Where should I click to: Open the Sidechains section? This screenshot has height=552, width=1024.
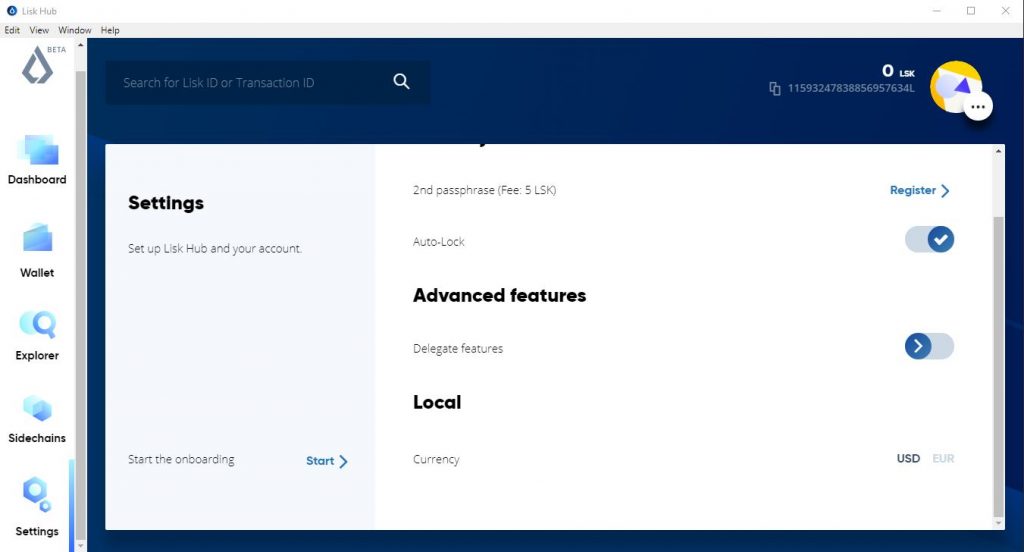tap(37, 419)
